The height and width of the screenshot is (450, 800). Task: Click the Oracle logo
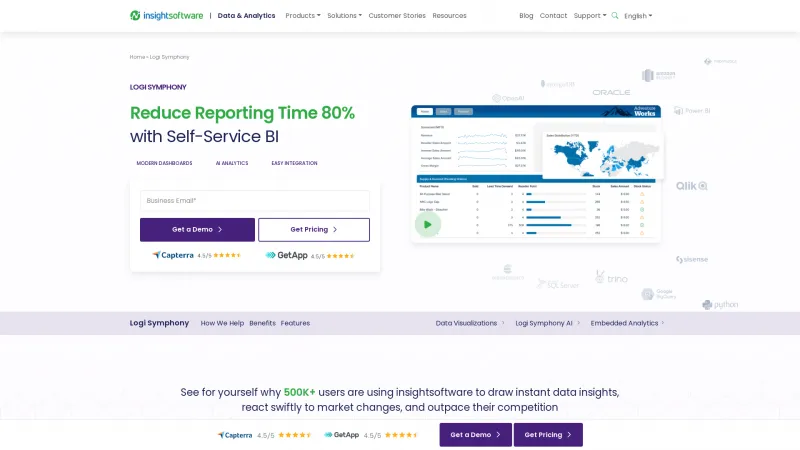click(611, 92)
